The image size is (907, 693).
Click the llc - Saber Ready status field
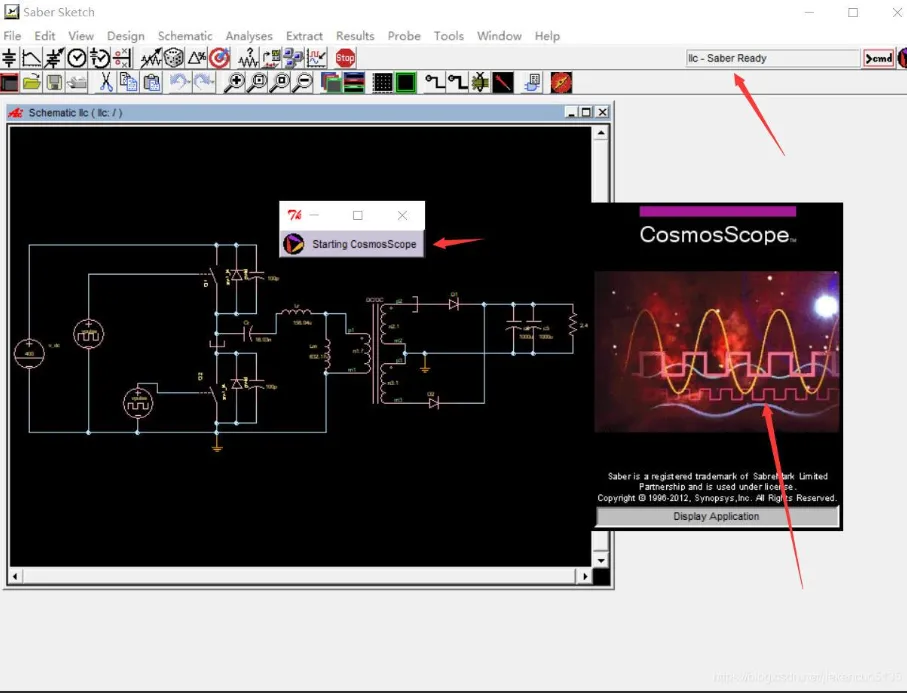(x=772, y=58)
